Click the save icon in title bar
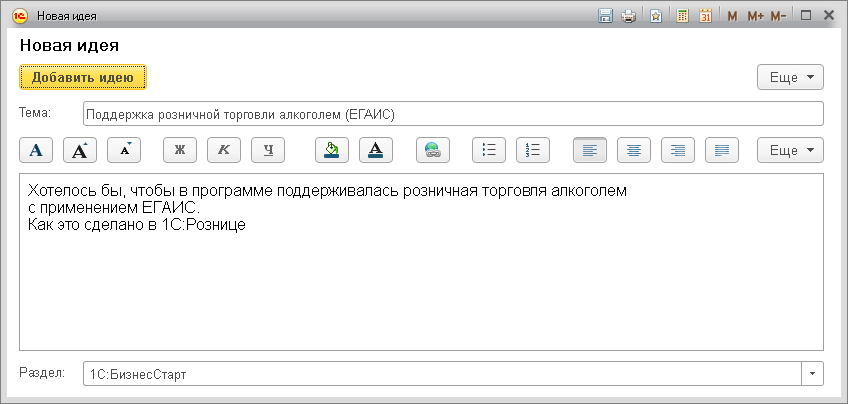Viewport: 848px width, 404px height. click(x=605, y=16)
